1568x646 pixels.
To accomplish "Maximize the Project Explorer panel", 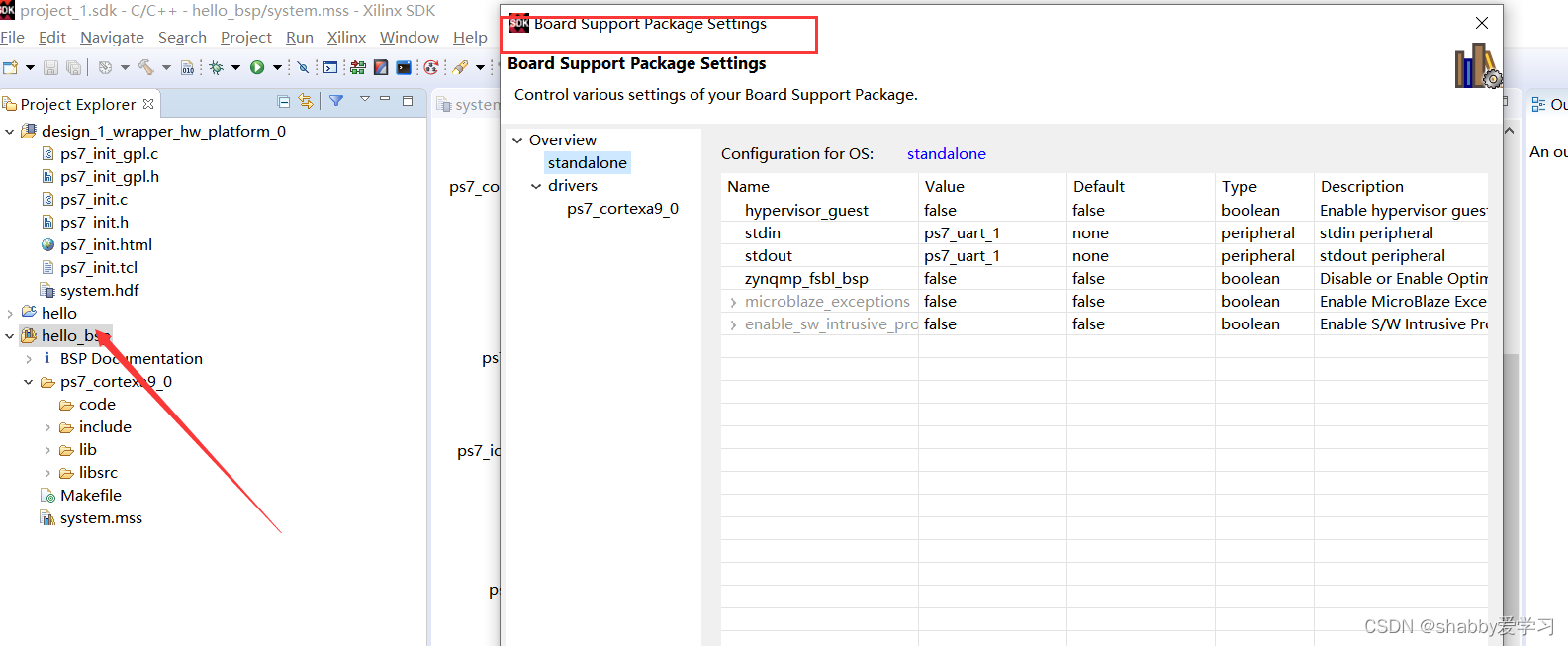I will (408, 100).
